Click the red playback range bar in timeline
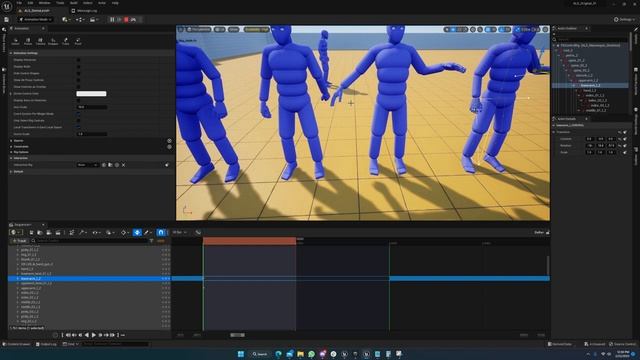The image size is (640, 360). pos(249,241)
